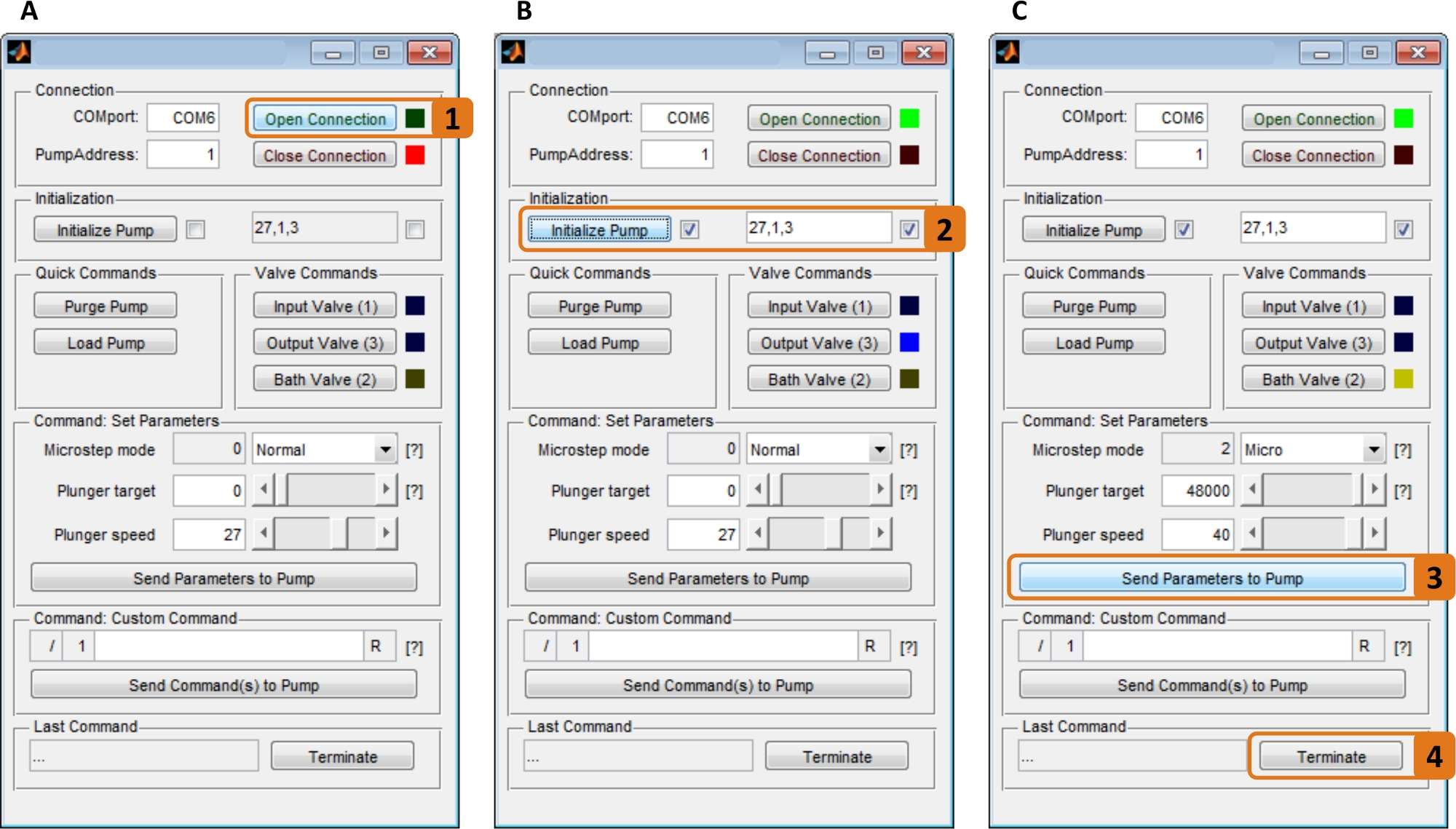Click Plunger speed left arrow in window B
Viewport: 1456px width, 829px height.
[758, 534]
